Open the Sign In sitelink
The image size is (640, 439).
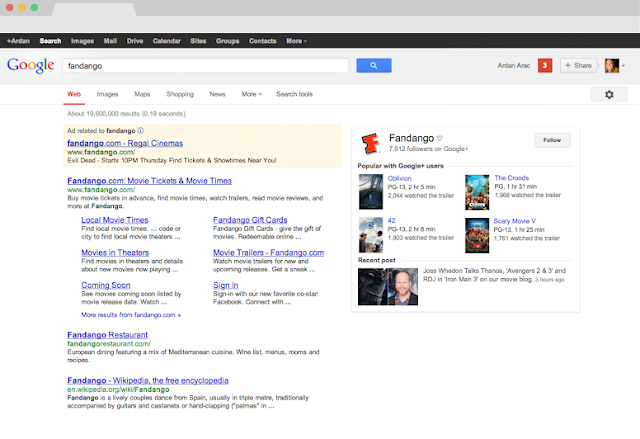(225, 285)
